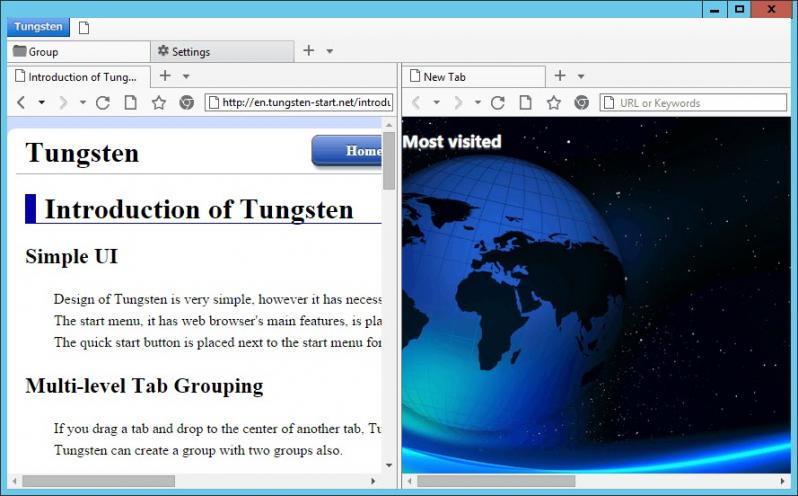Add a new top-level group tab with plus
The width and height of the screenshot is (798, 496).
308,50
